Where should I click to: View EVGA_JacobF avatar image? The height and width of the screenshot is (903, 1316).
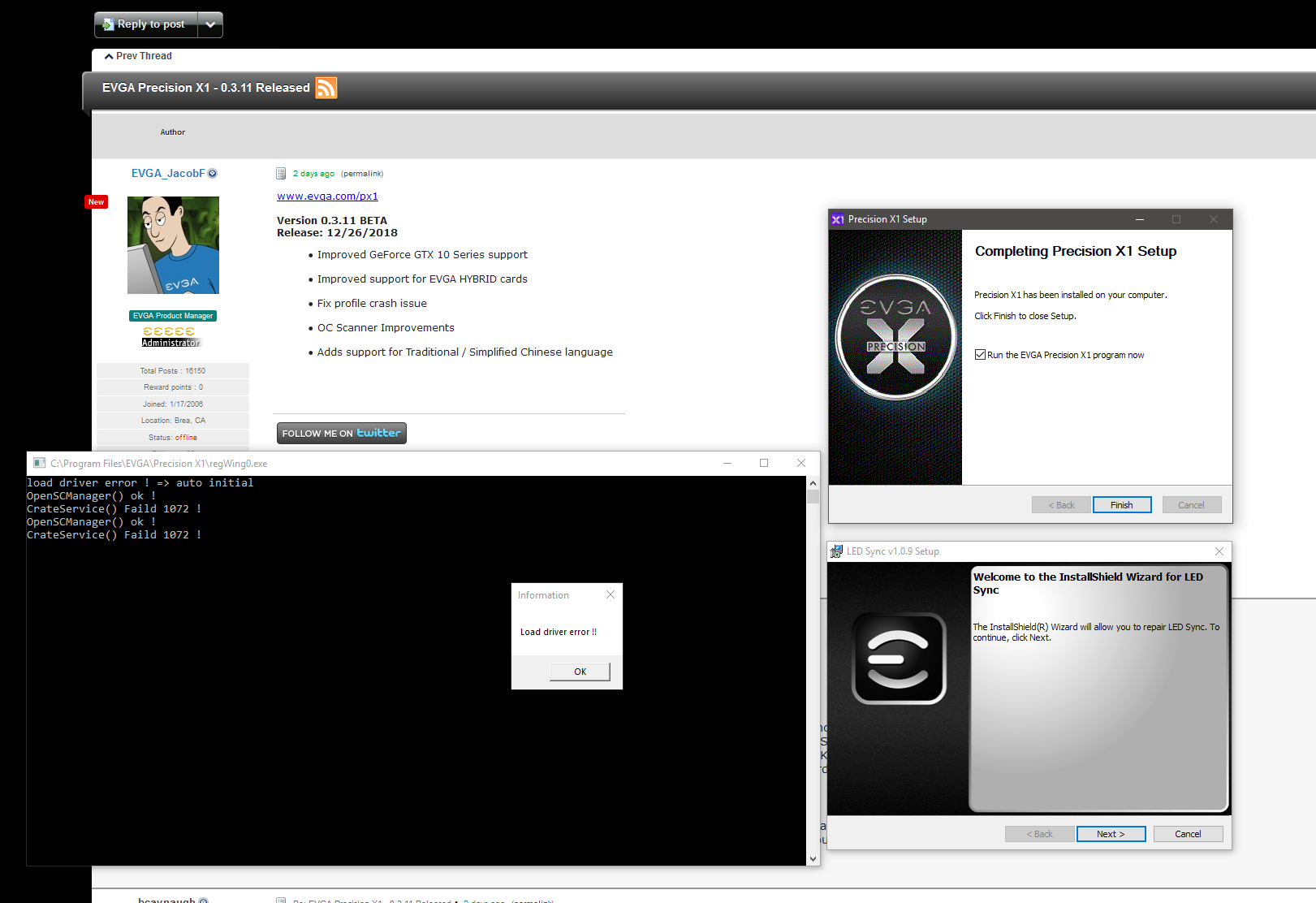point(173,245)
